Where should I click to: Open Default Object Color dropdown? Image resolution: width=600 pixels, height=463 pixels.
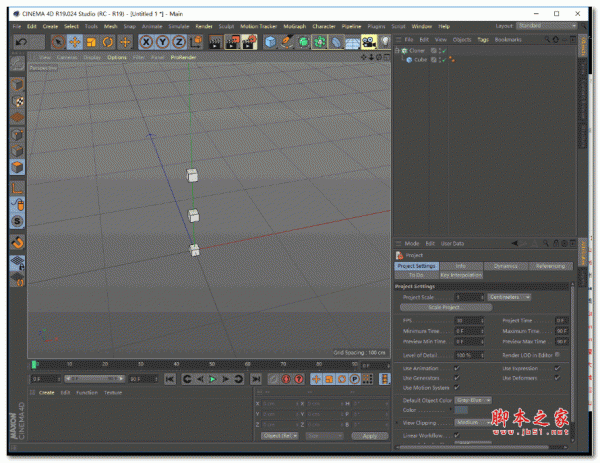(x=473, y=400)
